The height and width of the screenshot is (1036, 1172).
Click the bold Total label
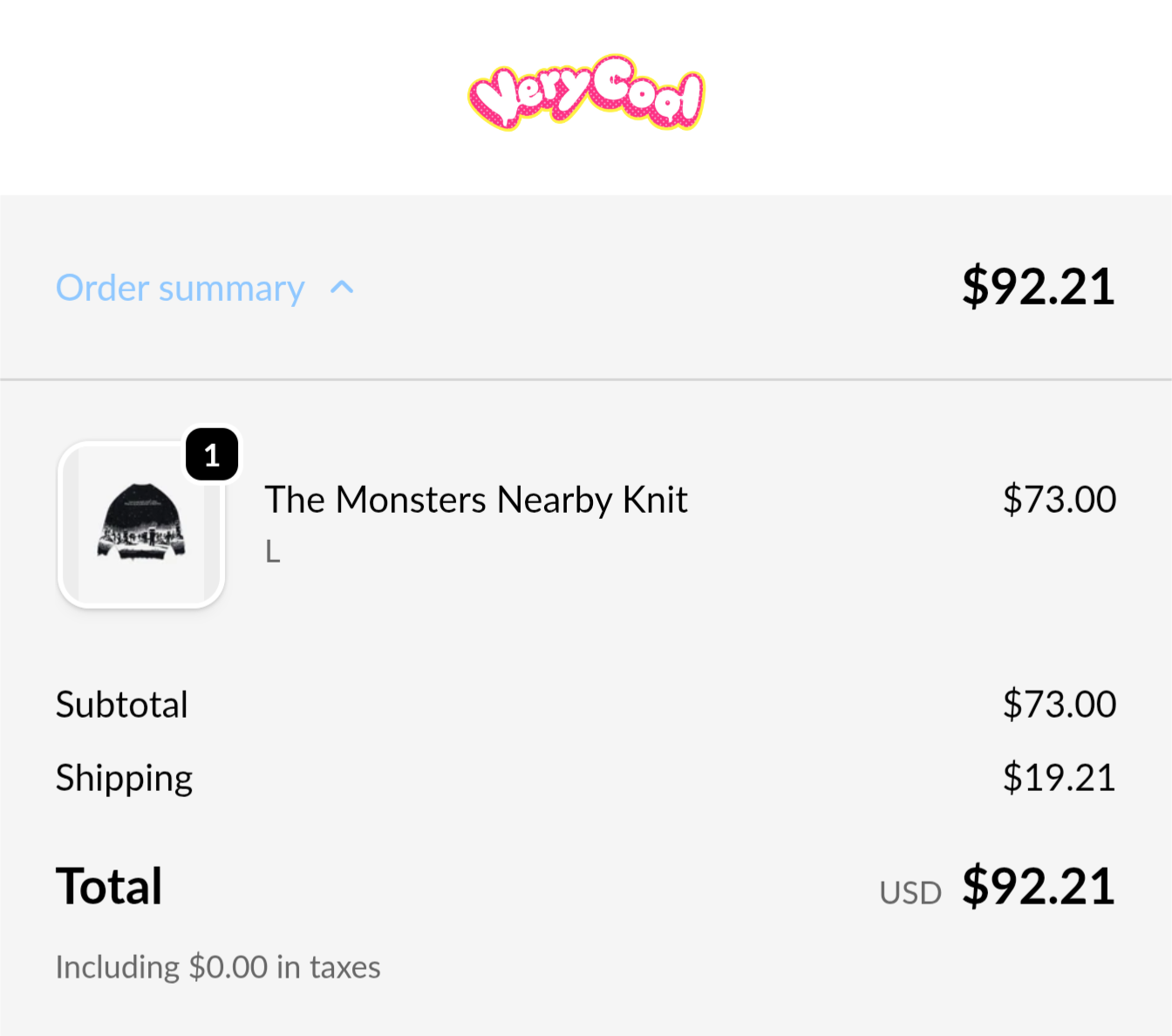109,887
